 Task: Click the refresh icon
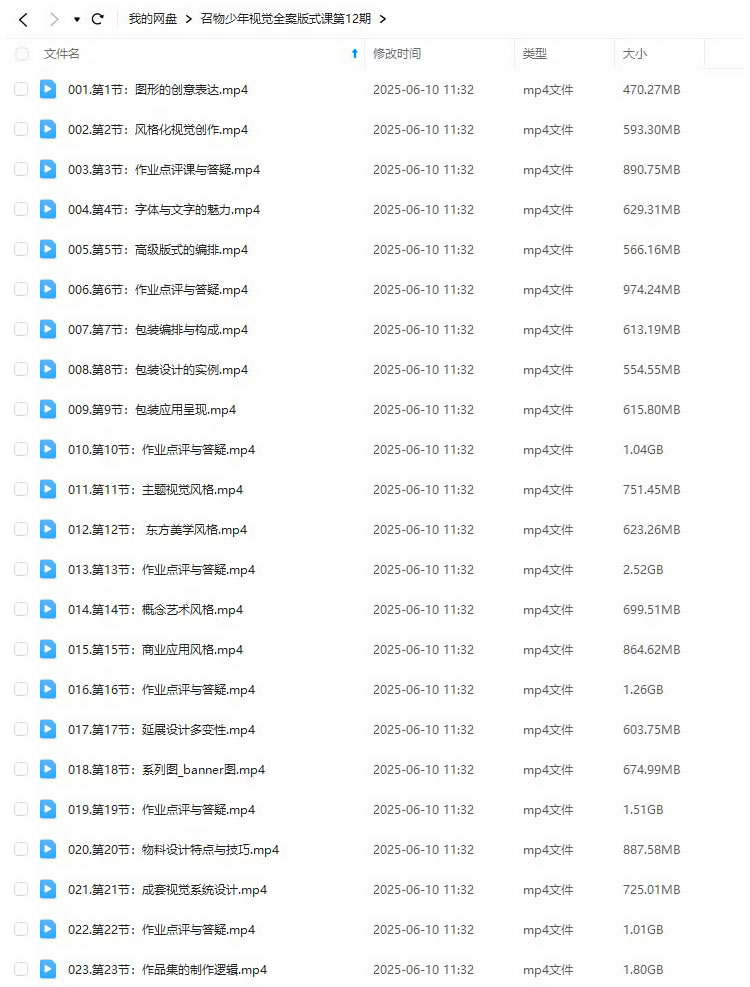pos(97,19)
